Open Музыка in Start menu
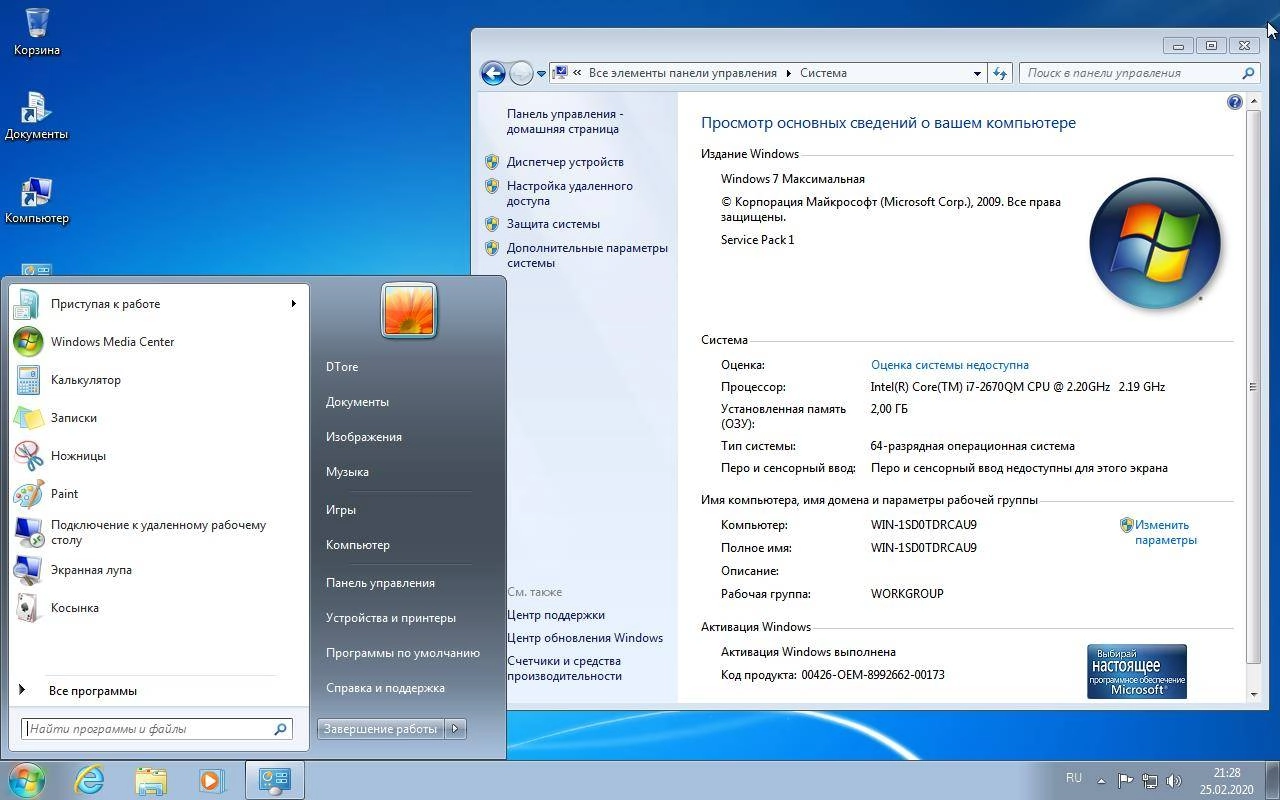Viewport: 1280px width, 800px height. (x=347, y=472)
